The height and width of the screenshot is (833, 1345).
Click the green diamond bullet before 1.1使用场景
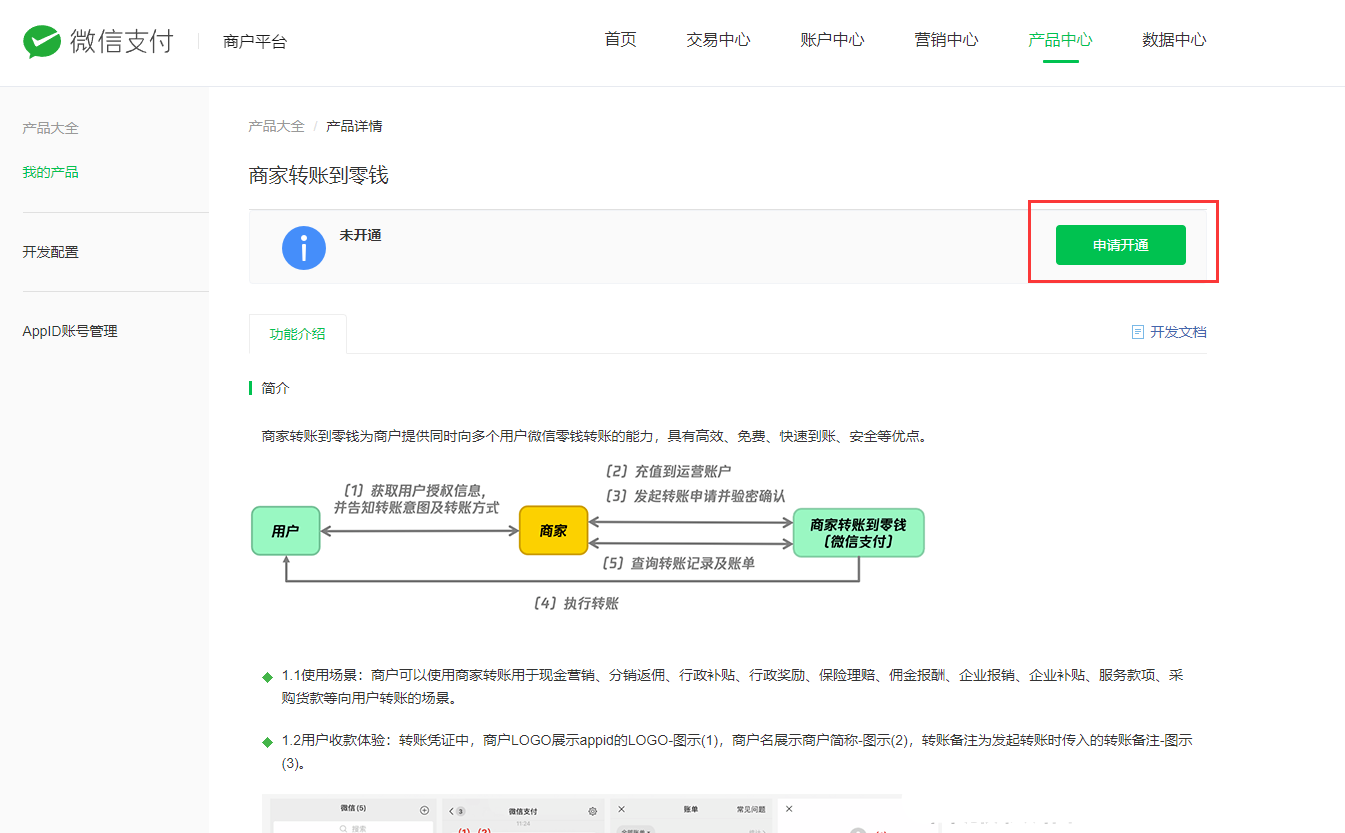267,677
